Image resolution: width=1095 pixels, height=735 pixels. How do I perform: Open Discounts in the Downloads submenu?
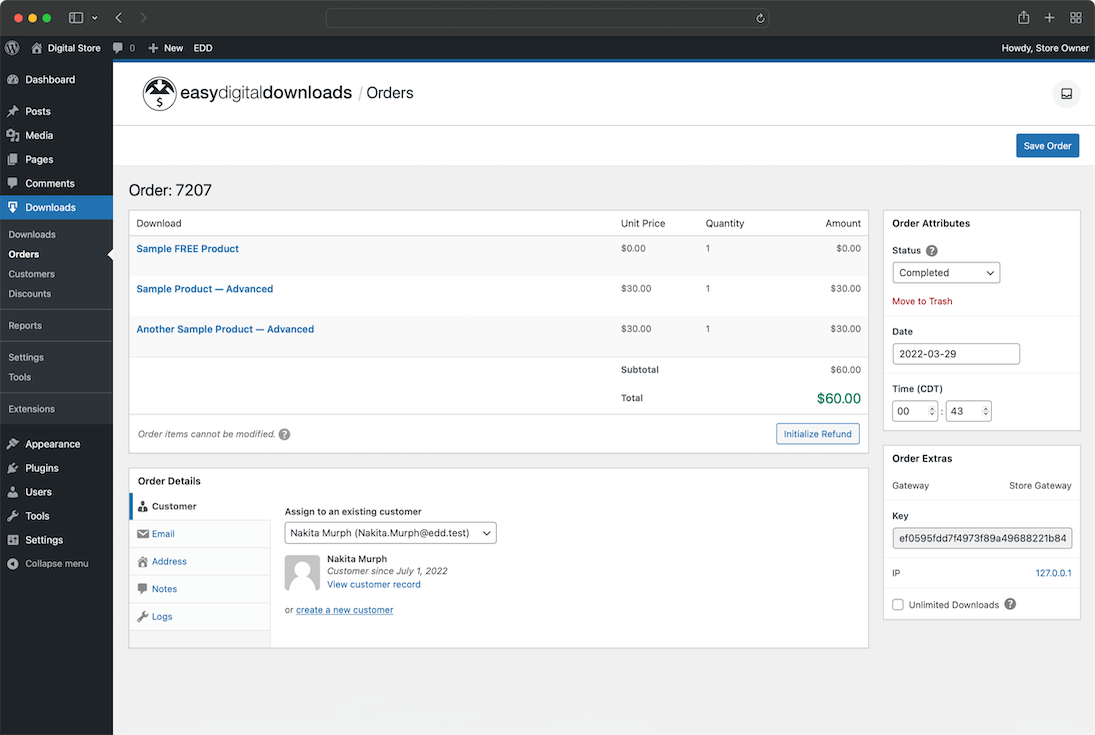point(30,294)
